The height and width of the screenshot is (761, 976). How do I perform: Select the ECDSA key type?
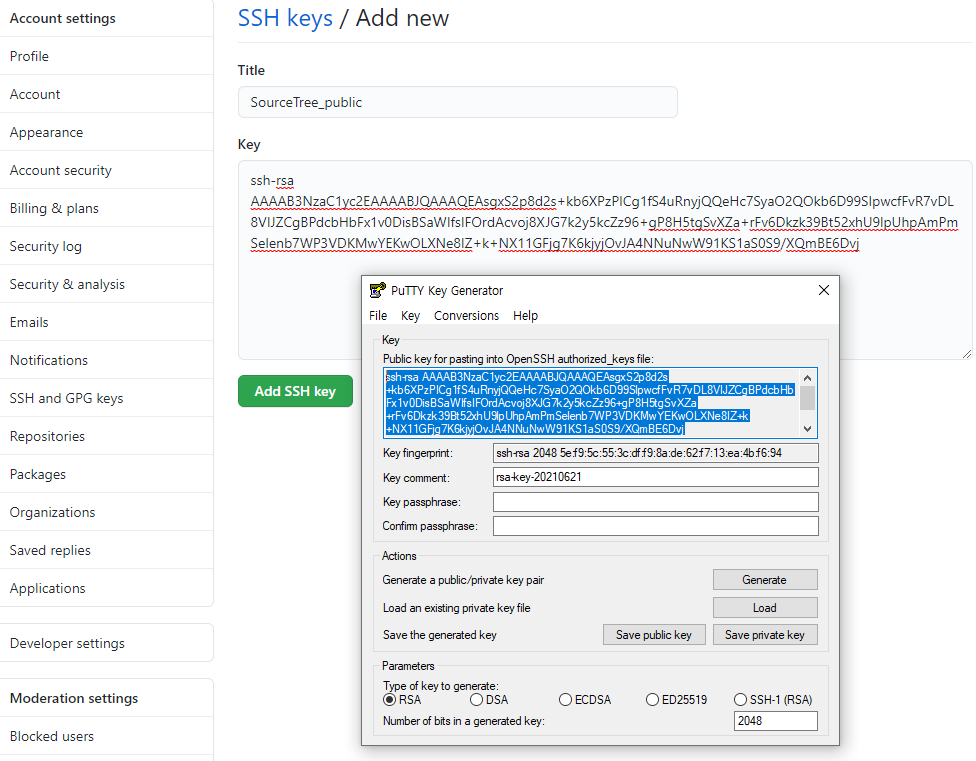click(584, 700)
